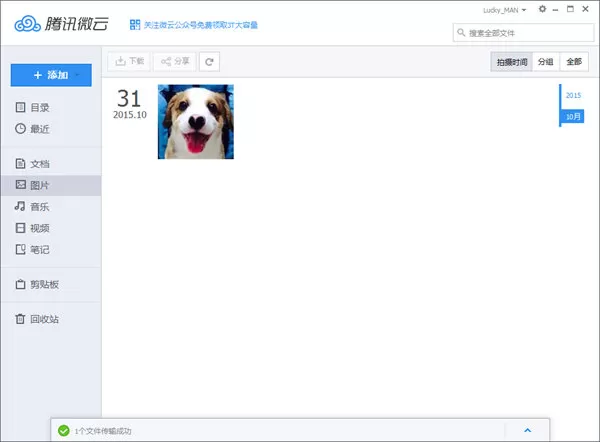Select the dog photo thumbnail
The width and height of the screenshot is (600, 442).
click(x=196, y=122)
